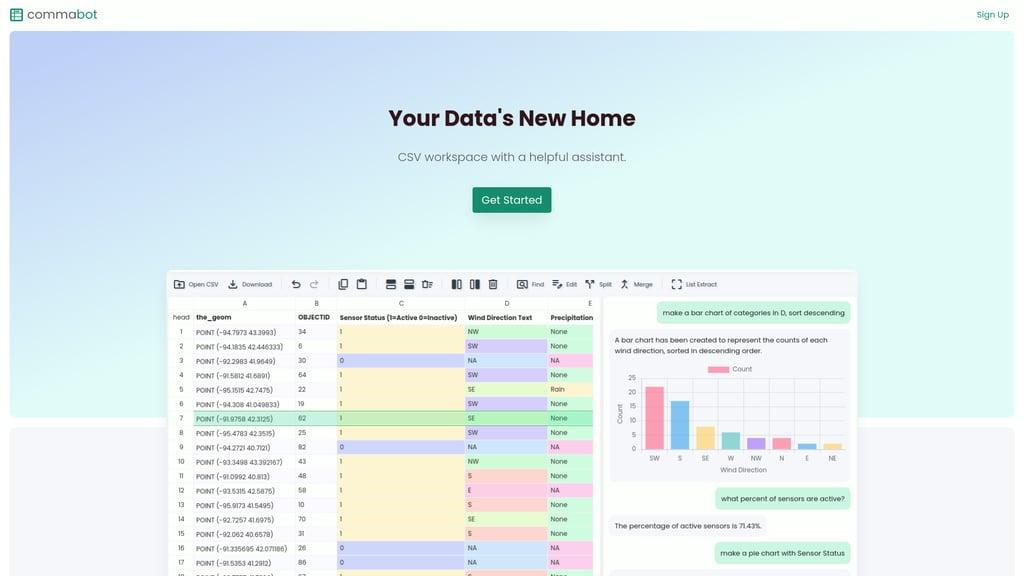Choose the Split tool
Image resolution: width=1024 pixels, height=576 pixels.
598,284
